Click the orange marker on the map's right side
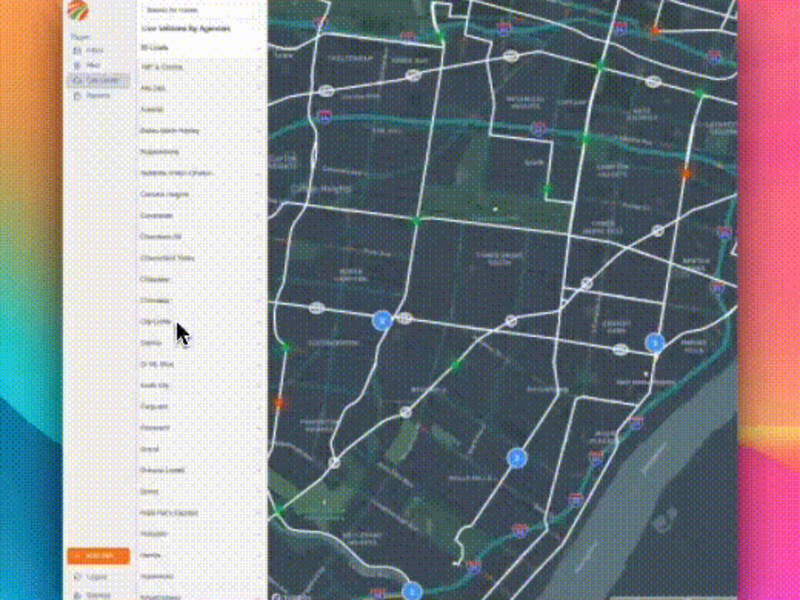The width and height of the screenshot is (800, 600). [x=686, y=173]
